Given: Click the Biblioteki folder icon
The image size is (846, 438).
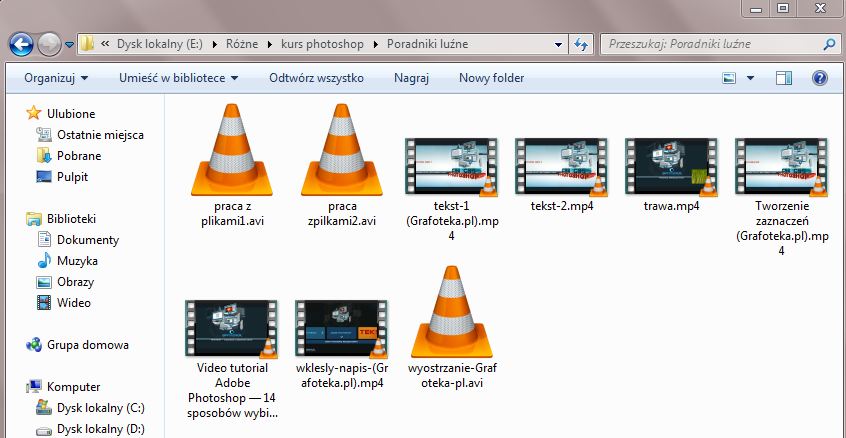Looking at the screenshot, I should pyautogui.click(x=33, y=218).
